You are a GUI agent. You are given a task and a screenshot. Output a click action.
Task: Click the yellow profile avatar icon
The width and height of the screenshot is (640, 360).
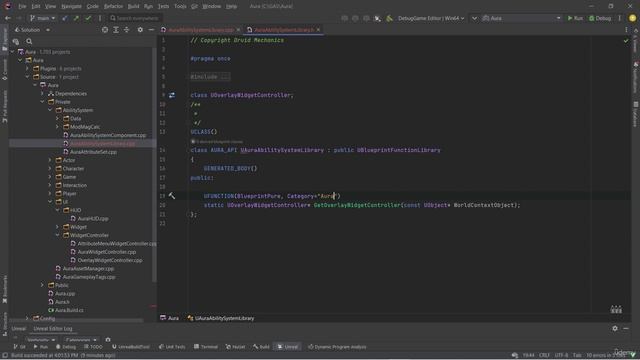(x=632, y=18)
